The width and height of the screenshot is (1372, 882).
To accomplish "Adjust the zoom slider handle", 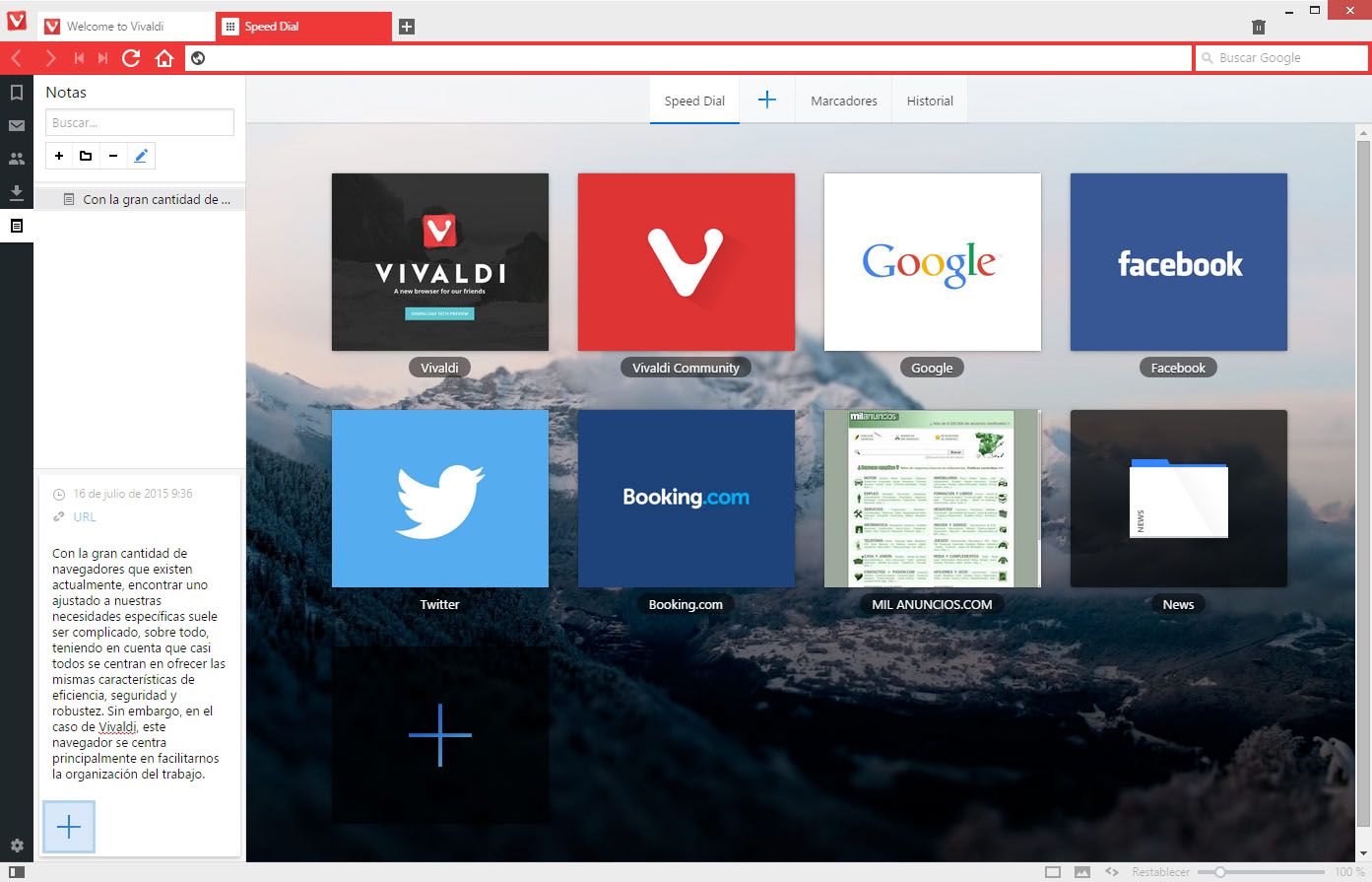I will coord(1220,872).
